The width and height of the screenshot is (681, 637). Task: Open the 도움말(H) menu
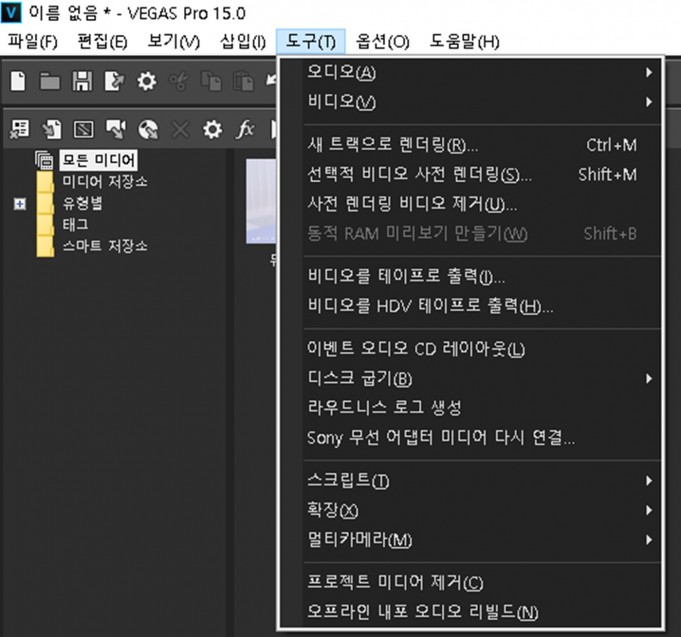point(464,42)
